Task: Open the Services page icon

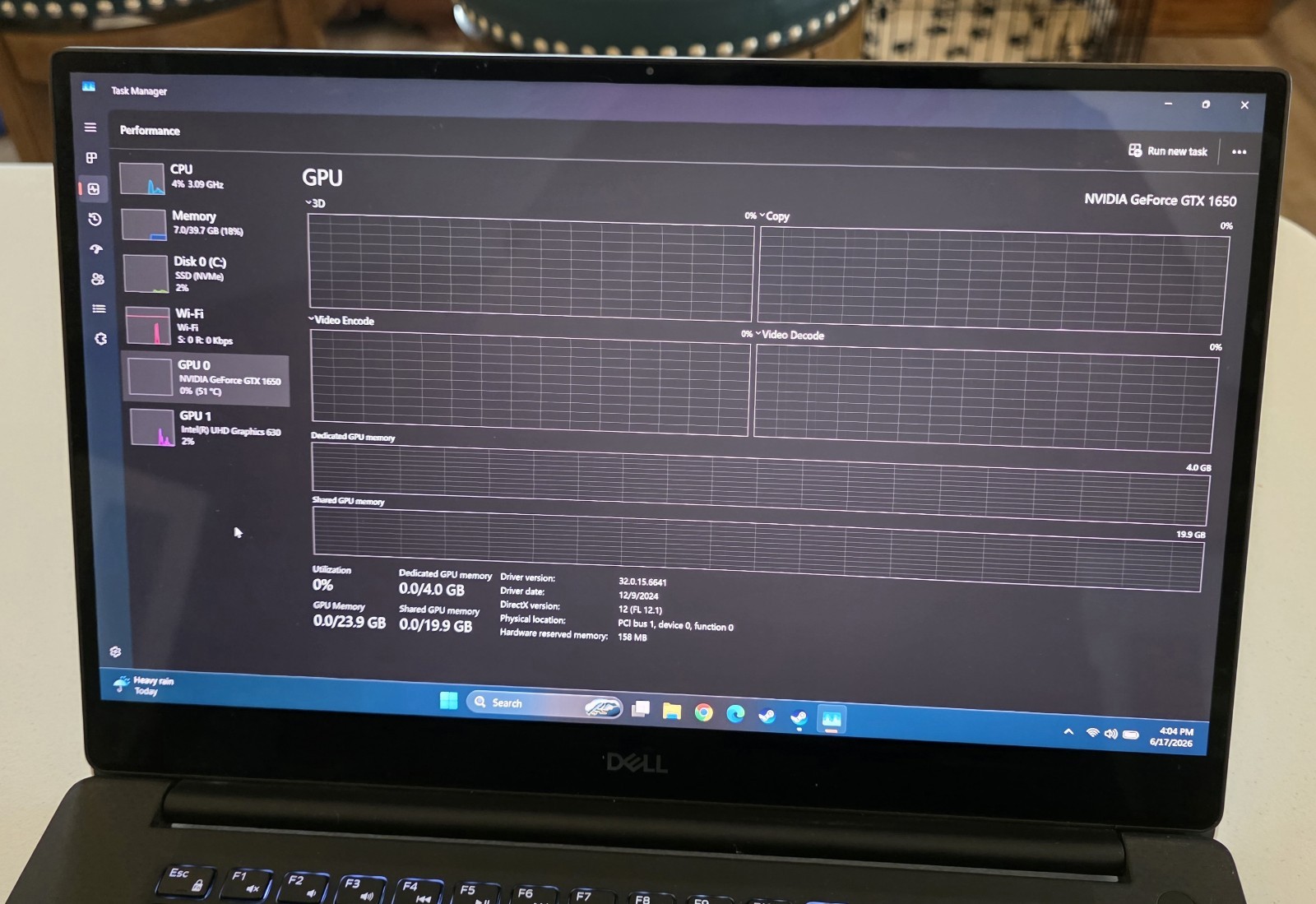Action: click(101, 339)
